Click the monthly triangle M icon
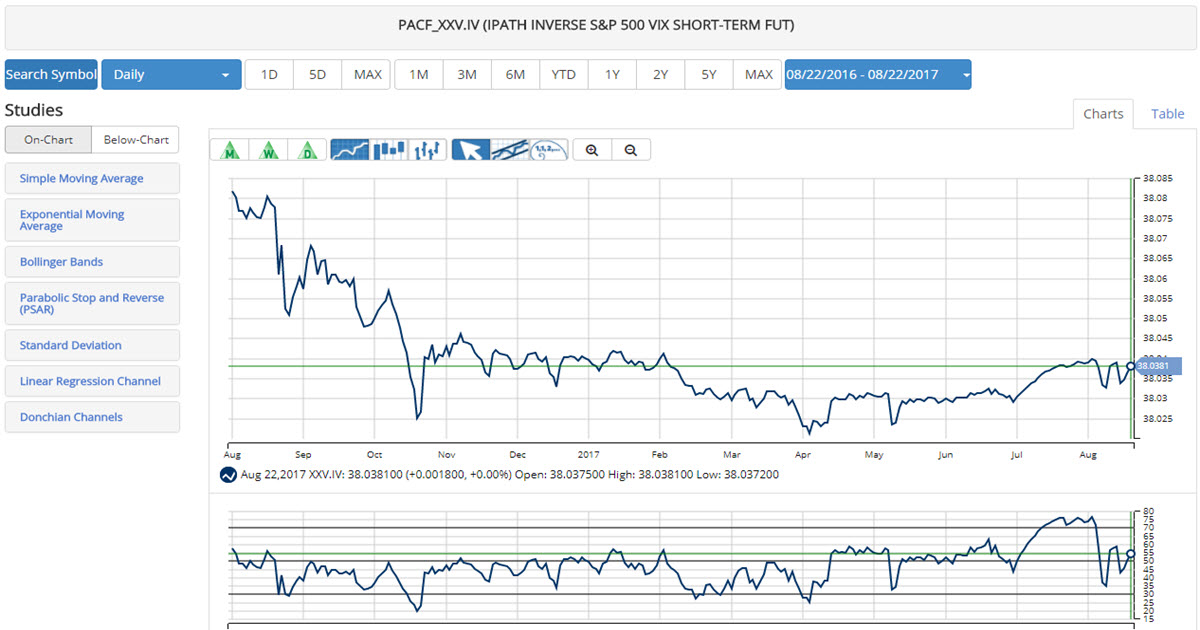 pos(230,150)
